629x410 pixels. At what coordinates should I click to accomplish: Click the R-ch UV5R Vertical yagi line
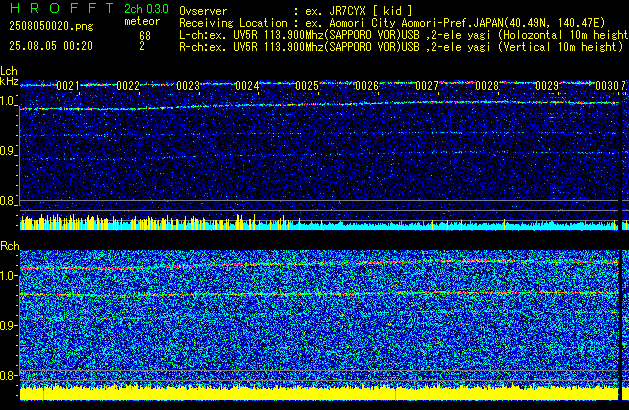coord(401,47)
